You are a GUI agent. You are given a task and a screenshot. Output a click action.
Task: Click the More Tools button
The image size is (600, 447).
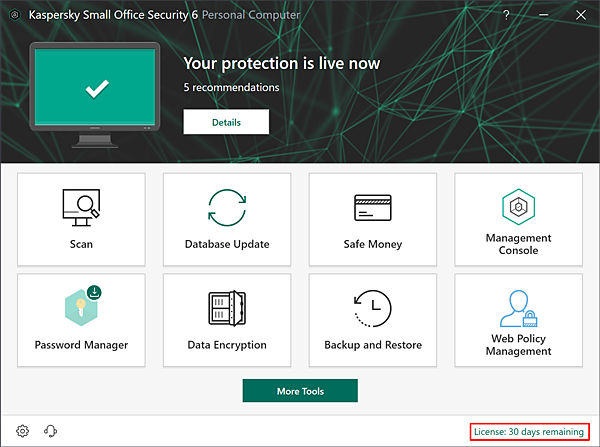[x=300, y=391]
